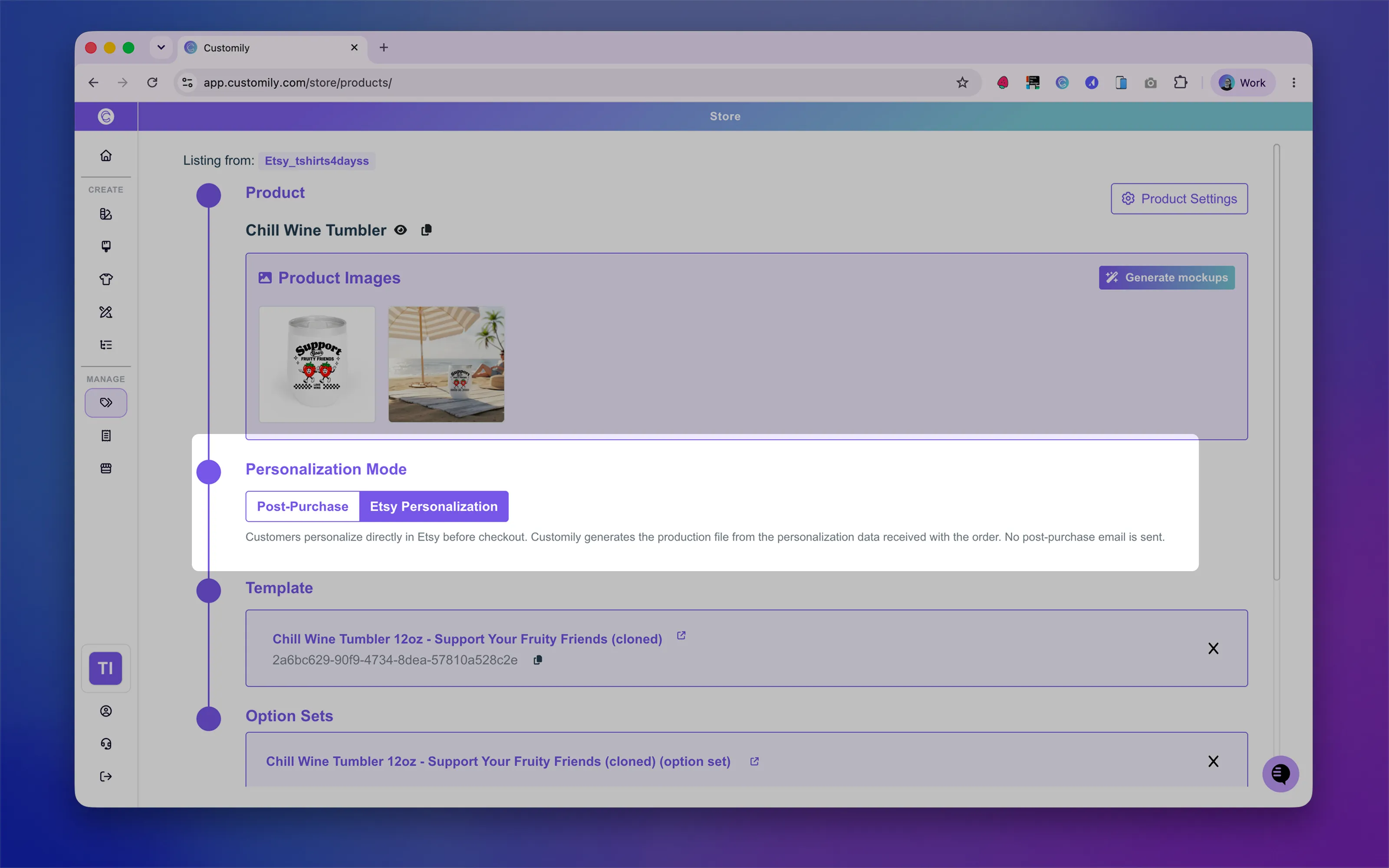Select Etsy Personalization mode
The width and height of the screenshot is (1389, 868).
tap(434, 506)
